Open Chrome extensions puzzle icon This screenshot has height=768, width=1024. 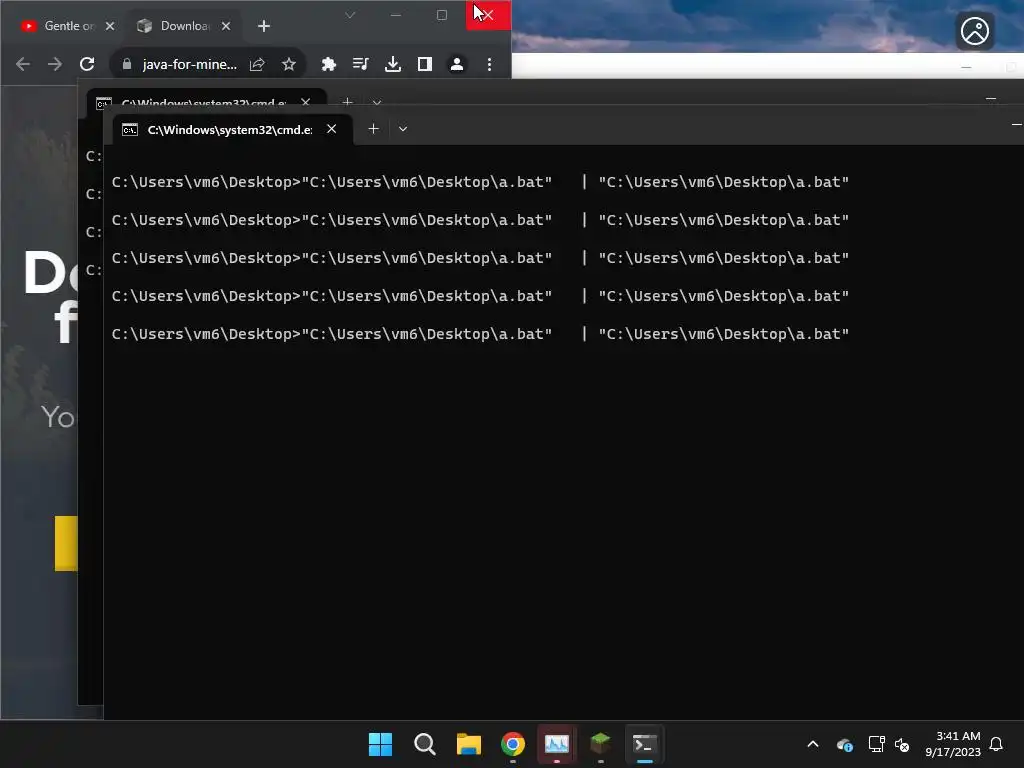pyautogui.click(x=328, y=64)
